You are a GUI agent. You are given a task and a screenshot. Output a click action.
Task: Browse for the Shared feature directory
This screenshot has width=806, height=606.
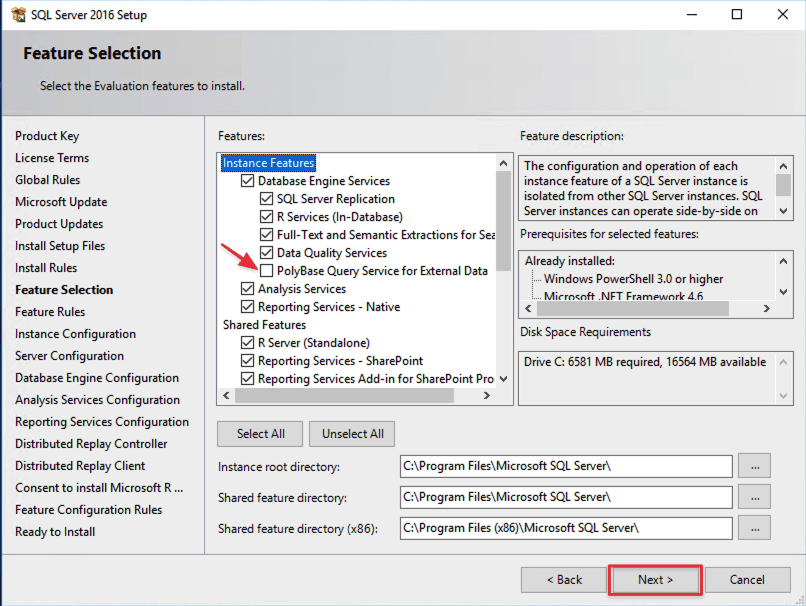pos(754,496)
